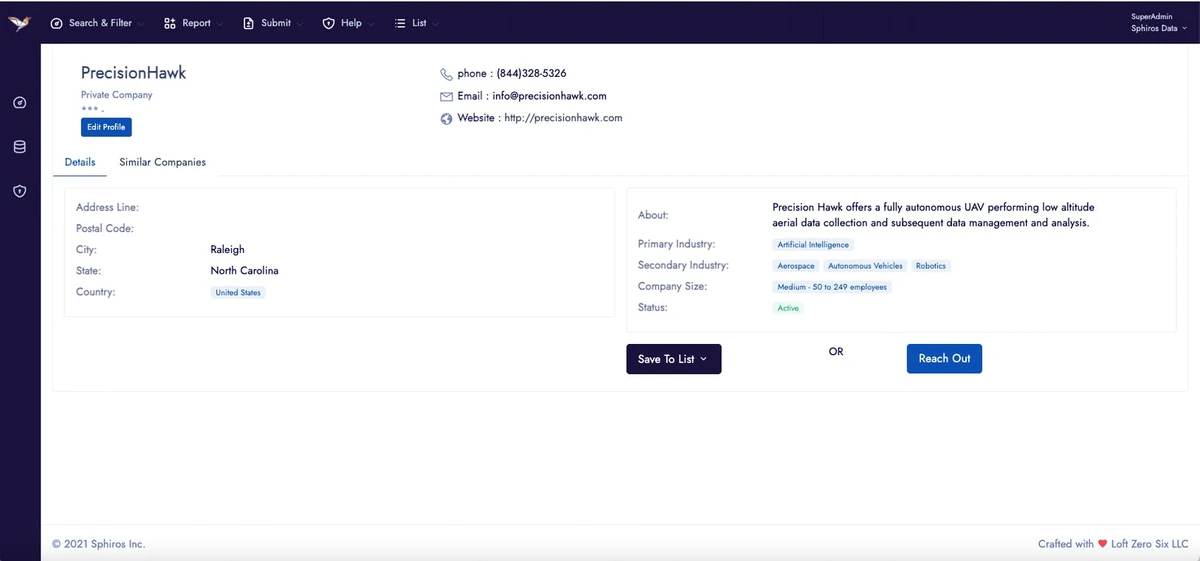The image size is (1200, 561).
Task: Click the website globe icon
Action: coord(446,118)
